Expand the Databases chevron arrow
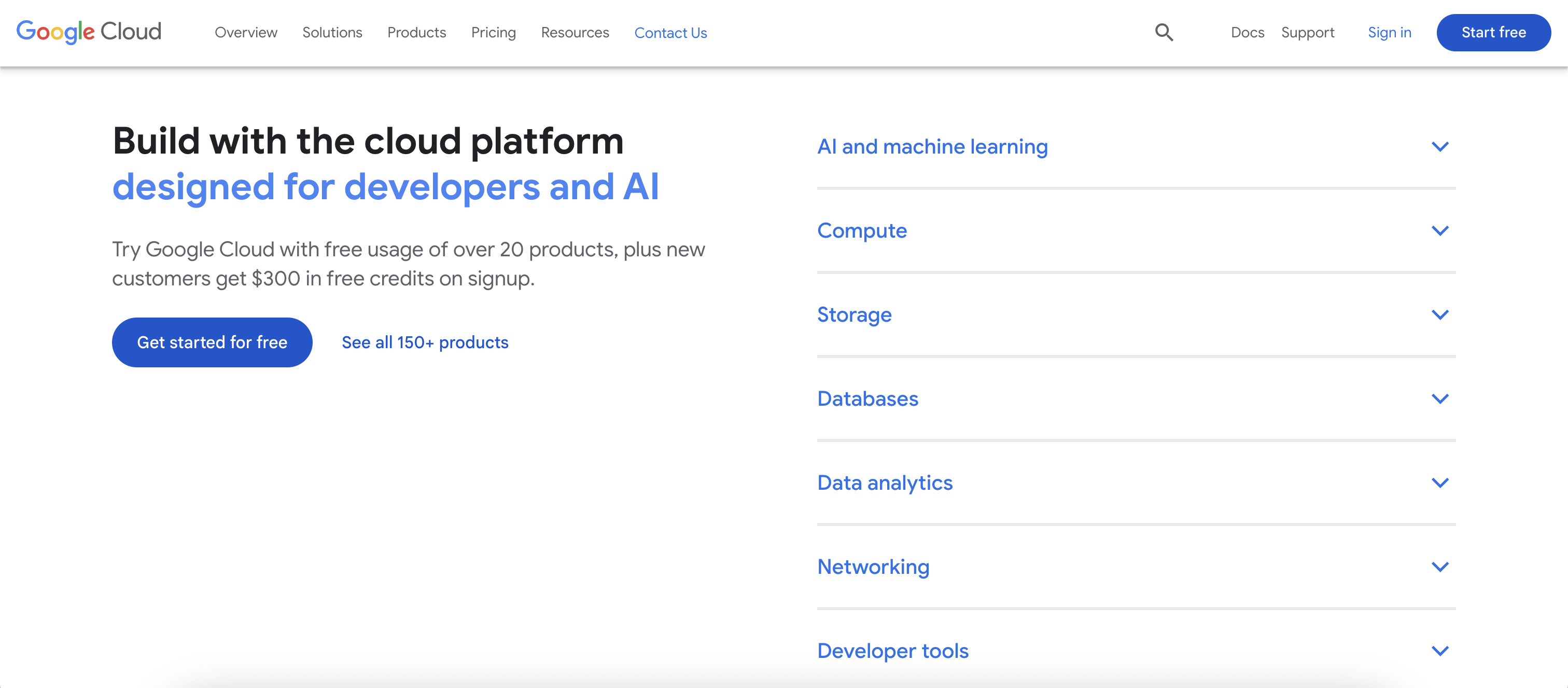1568x688 pixels. 1439,399
